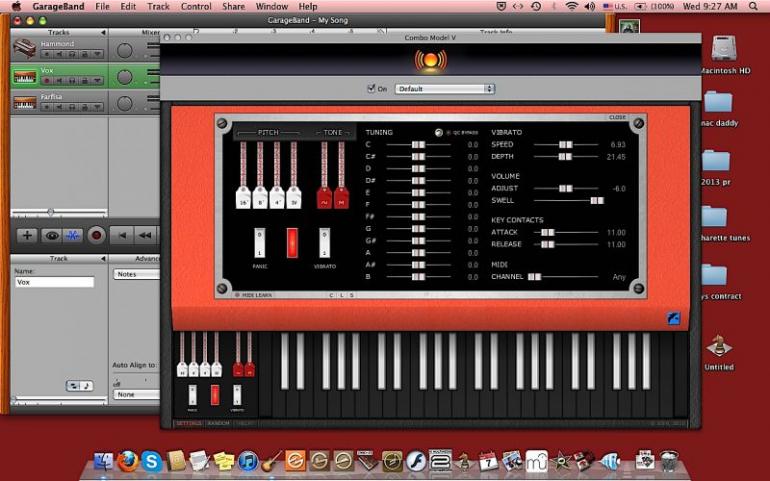Image resolution: width=770 pixels, height=481 pixels.
Task: Toggle the red power switch in settings
Action: click(x=292, y=242)
